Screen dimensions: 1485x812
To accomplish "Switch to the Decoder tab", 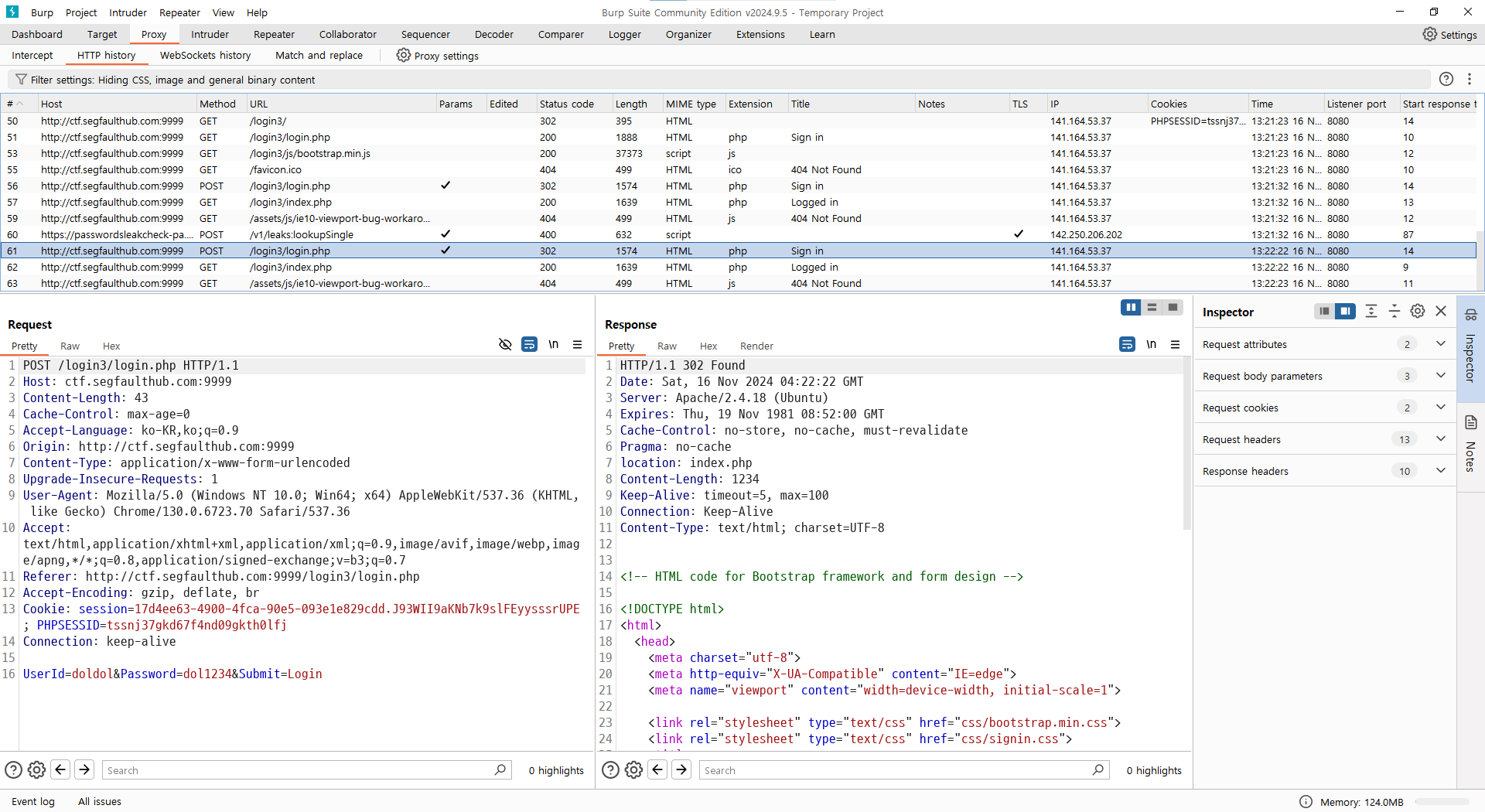I will pos(494,35).
